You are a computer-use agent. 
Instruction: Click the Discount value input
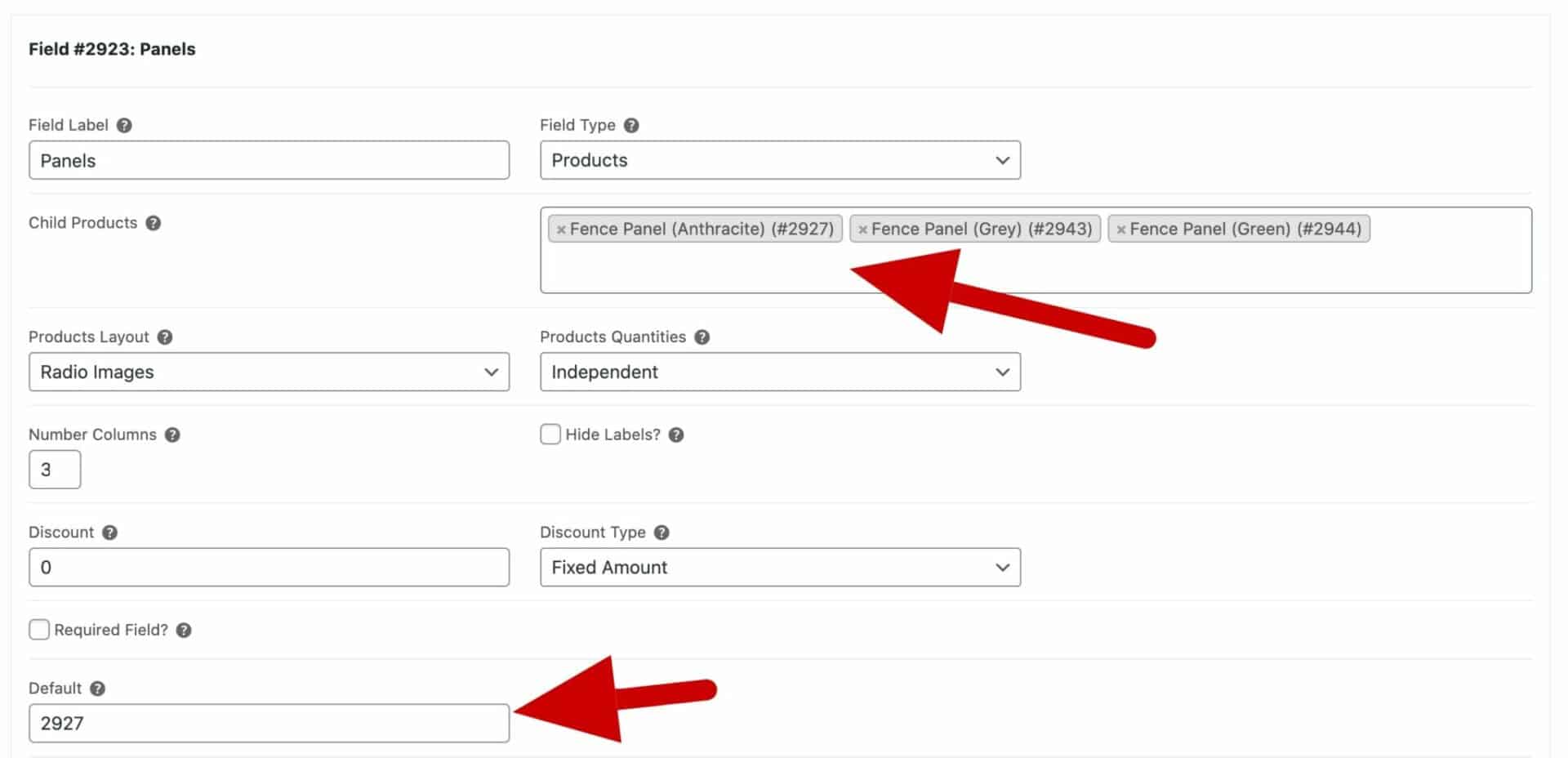coord(269,567)
